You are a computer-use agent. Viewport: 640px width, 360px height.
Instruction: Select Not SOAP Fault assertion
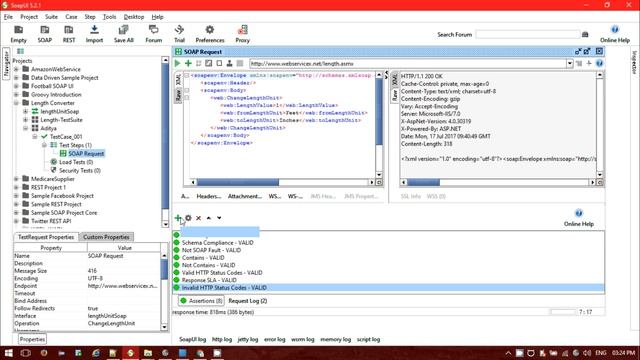point(211,250)
